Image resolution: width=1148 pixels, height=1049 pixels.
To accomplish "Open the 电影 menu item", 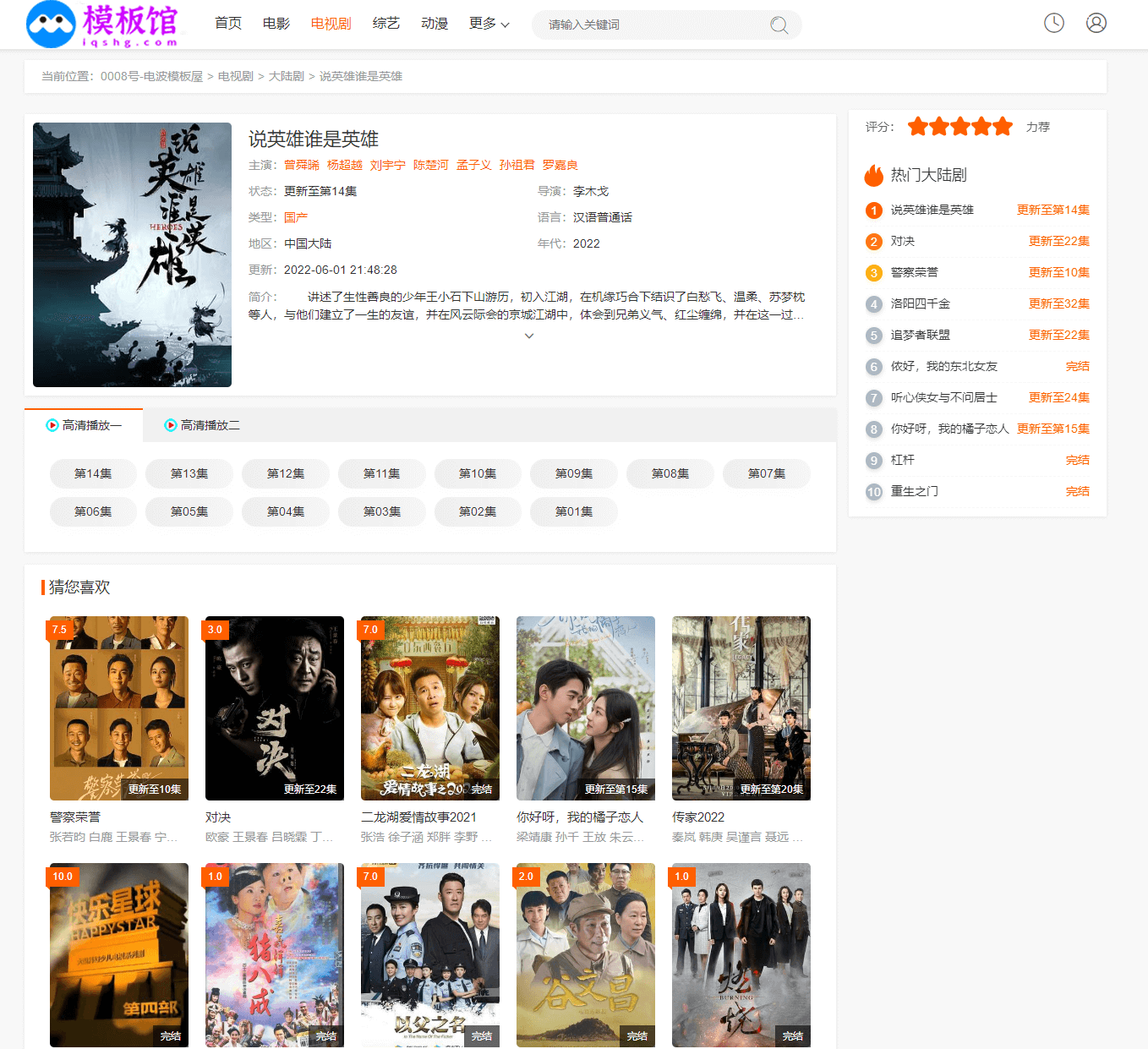I will tap(276, 24).
